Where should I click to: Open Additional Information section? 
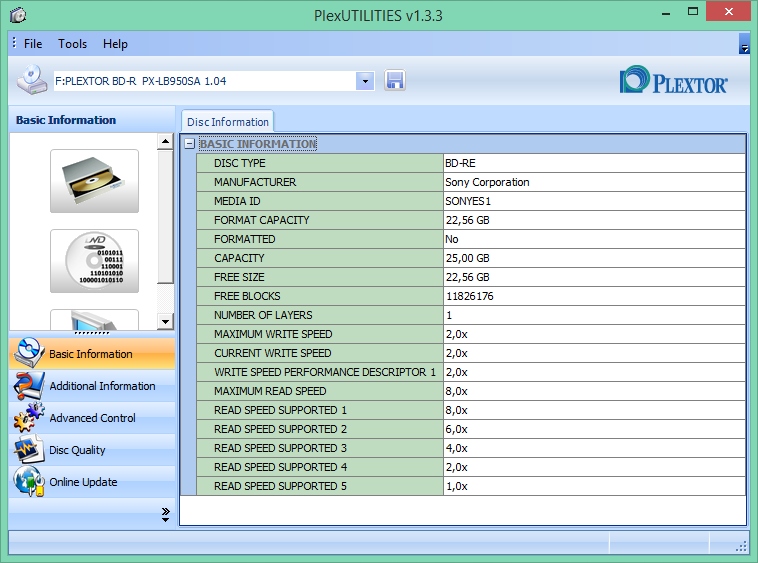(x=92, y=386)
